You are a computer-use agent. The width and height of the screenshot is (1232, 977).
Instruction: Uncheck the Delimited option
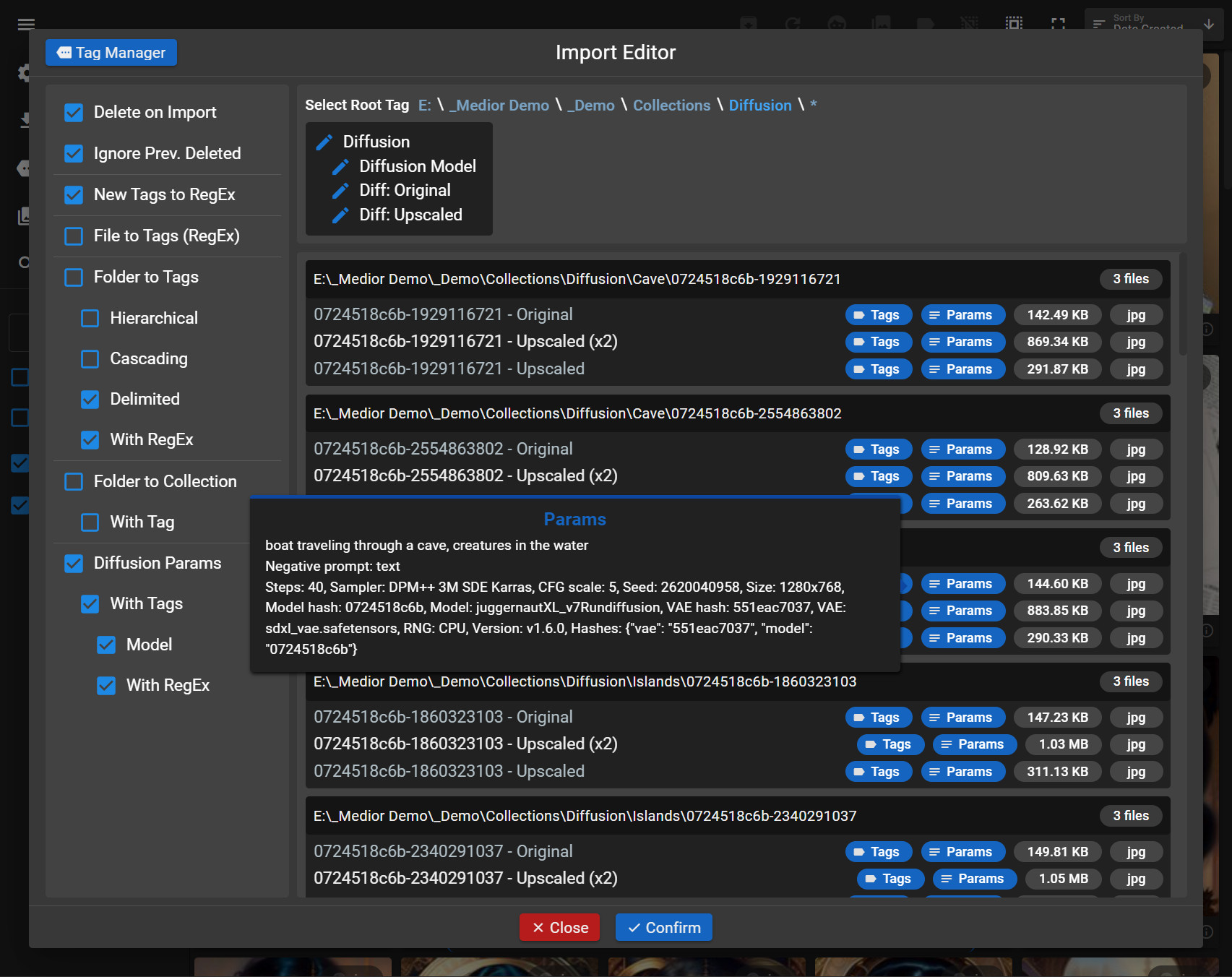[x=90, y=400]
